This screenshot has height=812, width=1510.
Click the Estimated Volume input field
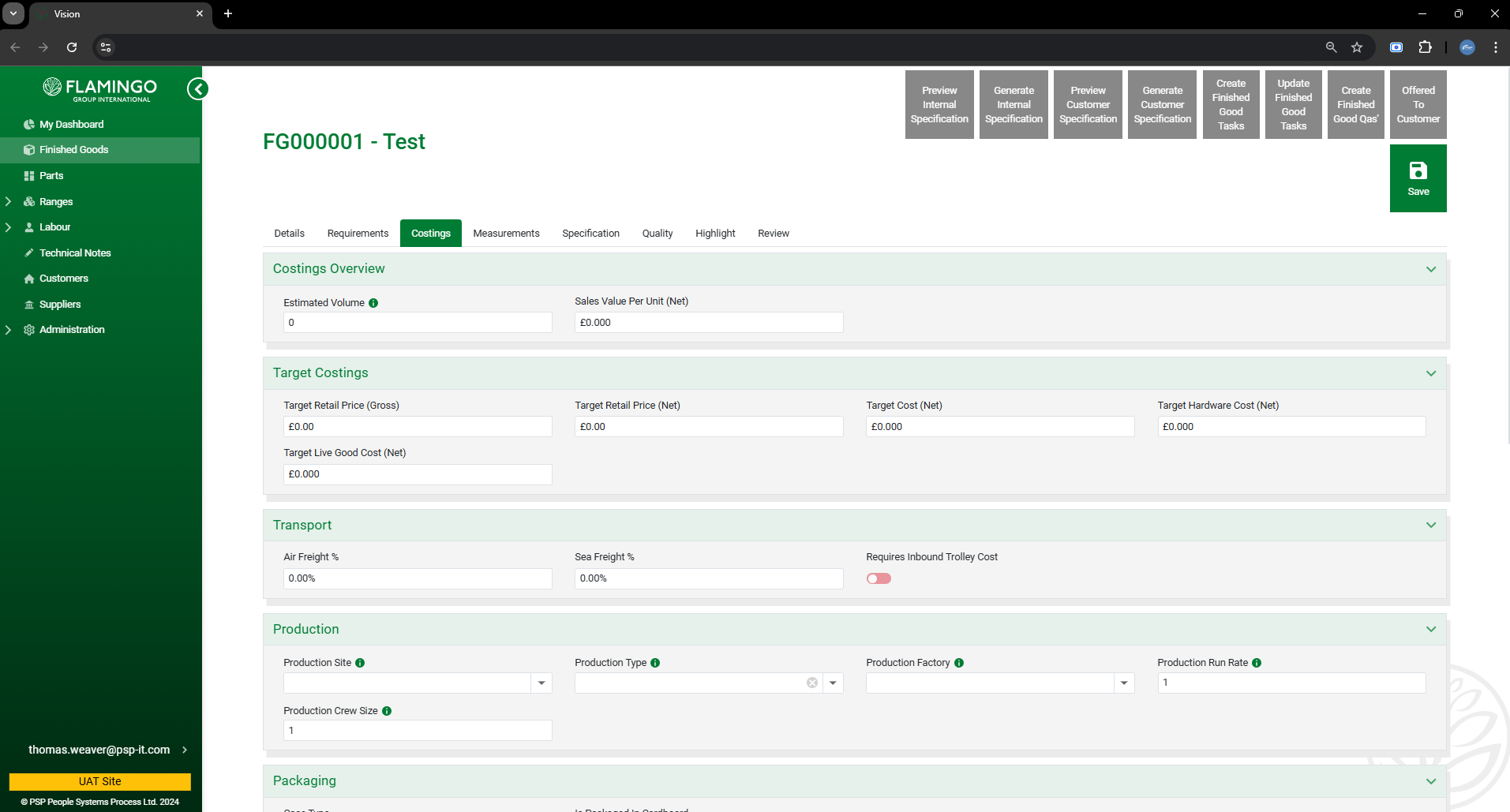point(418,323)
